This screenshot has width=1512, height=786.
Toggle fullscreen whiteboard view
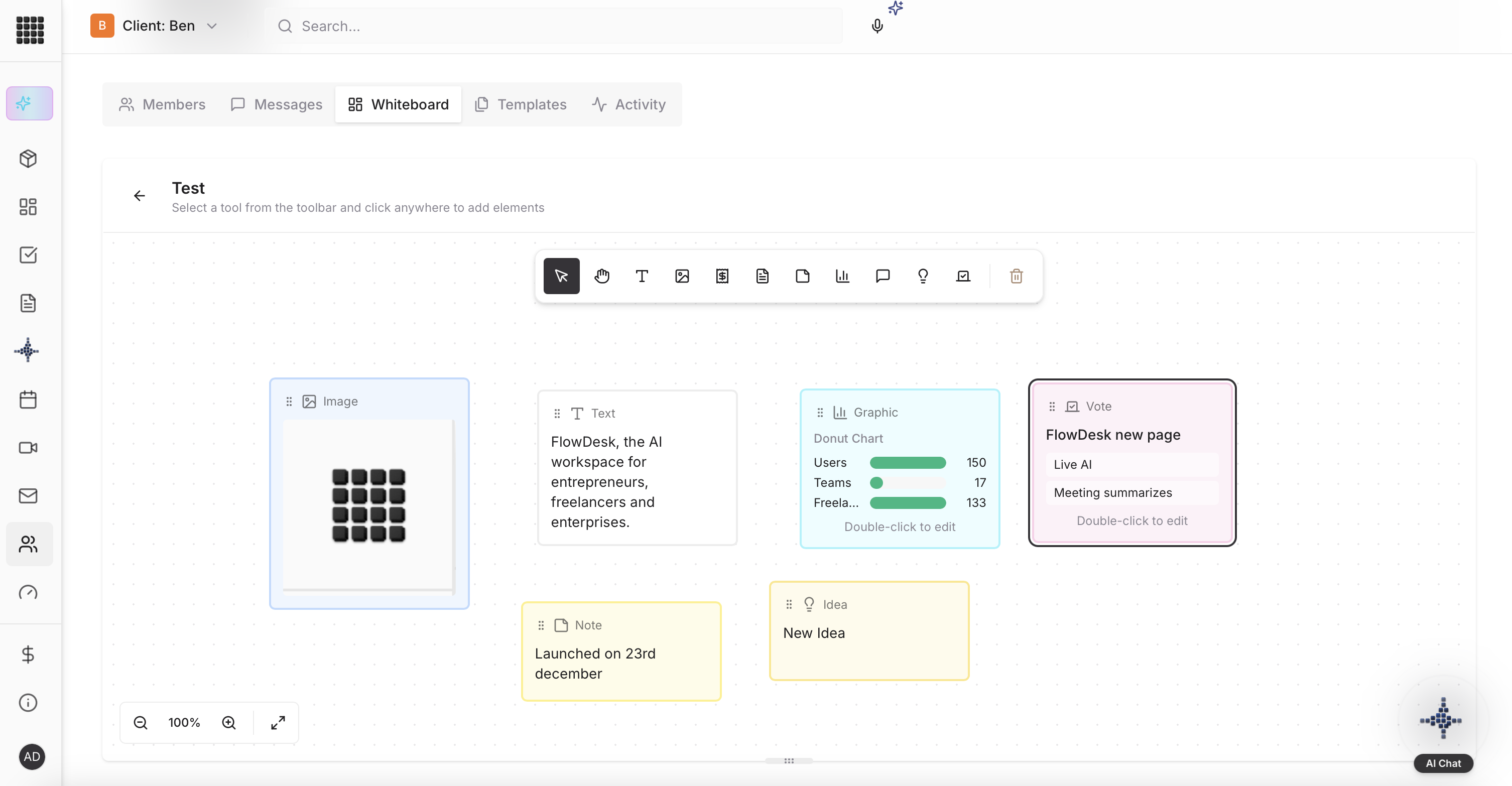278,723
